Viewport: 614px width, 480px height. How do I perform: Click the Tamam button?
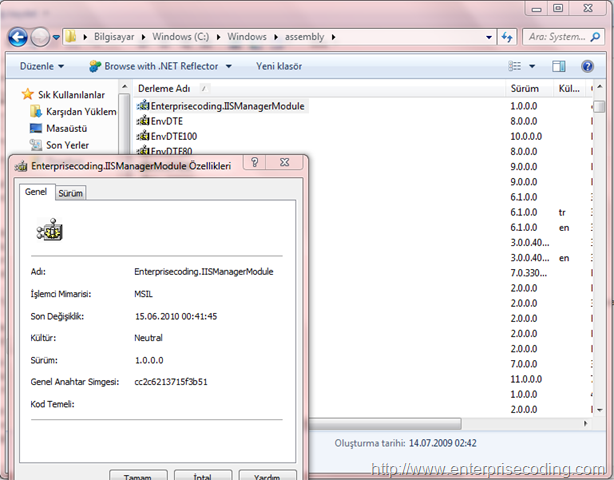[138, 475]
